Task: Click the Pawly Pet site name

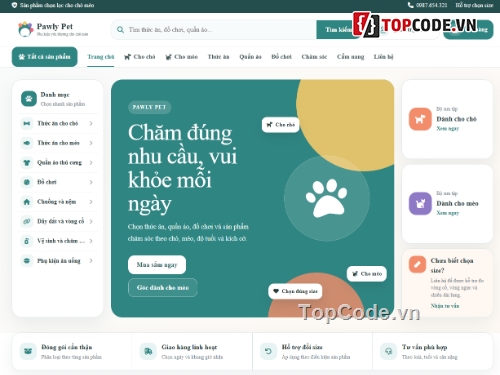Action: point(55,26)
